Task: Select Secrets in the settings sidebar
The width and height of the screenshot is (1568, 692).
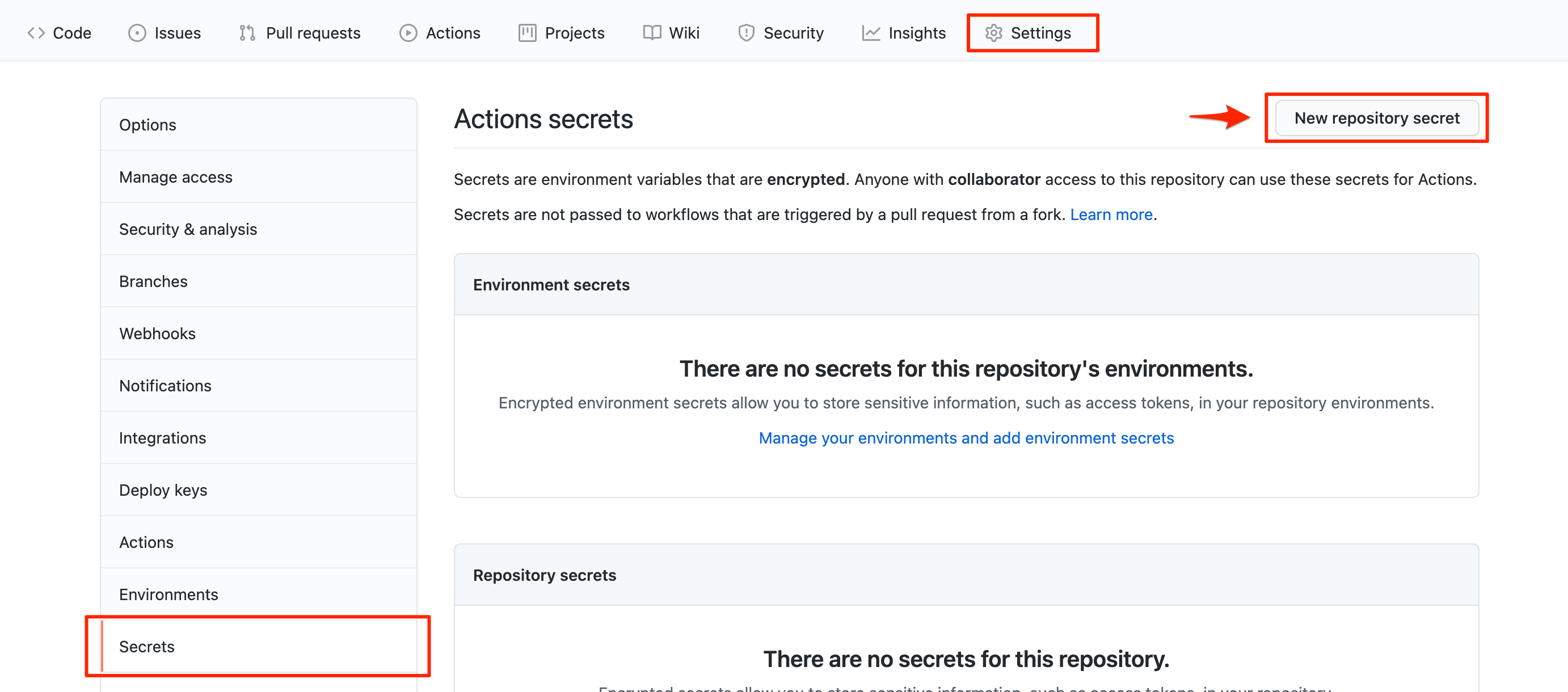Action: [147, 647]
